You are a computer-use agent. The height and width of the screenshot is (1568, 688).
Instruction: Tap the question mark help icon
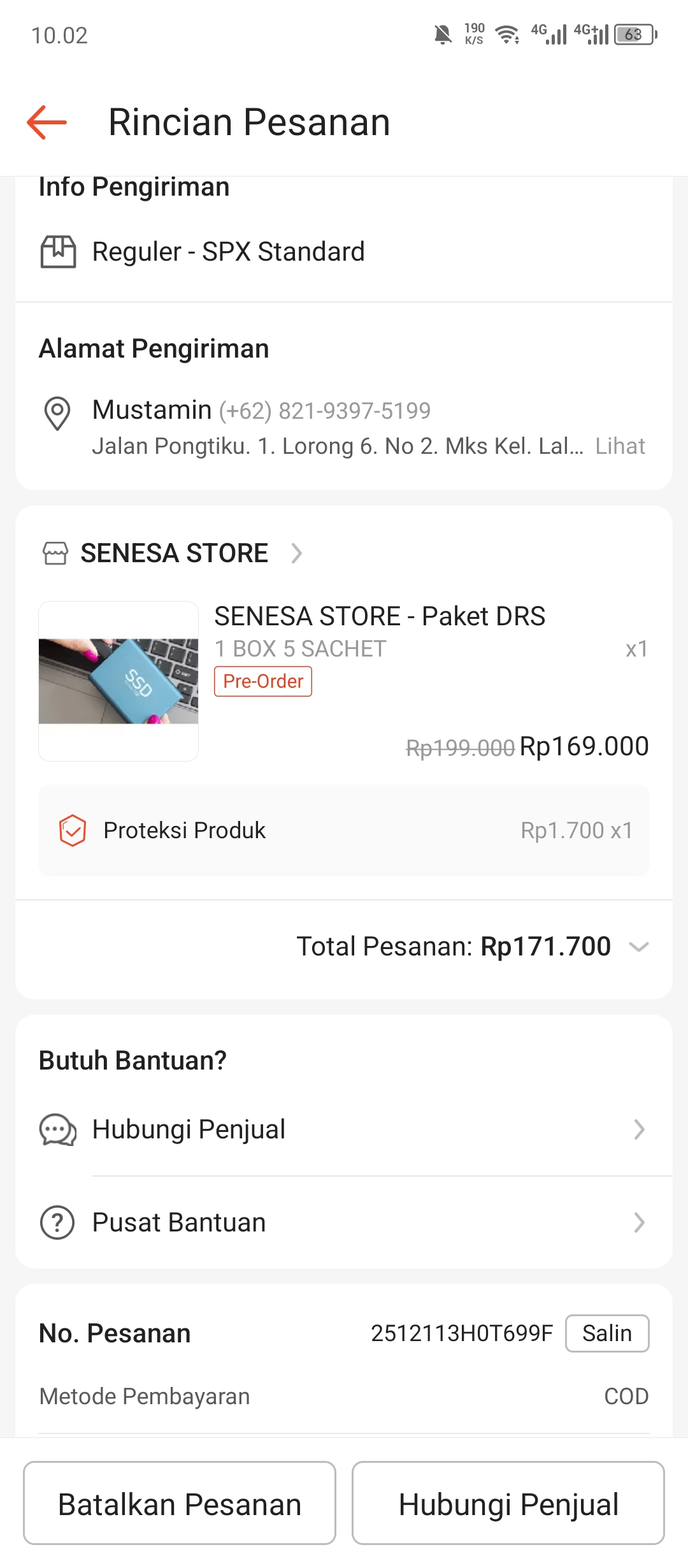point(58,1223)
